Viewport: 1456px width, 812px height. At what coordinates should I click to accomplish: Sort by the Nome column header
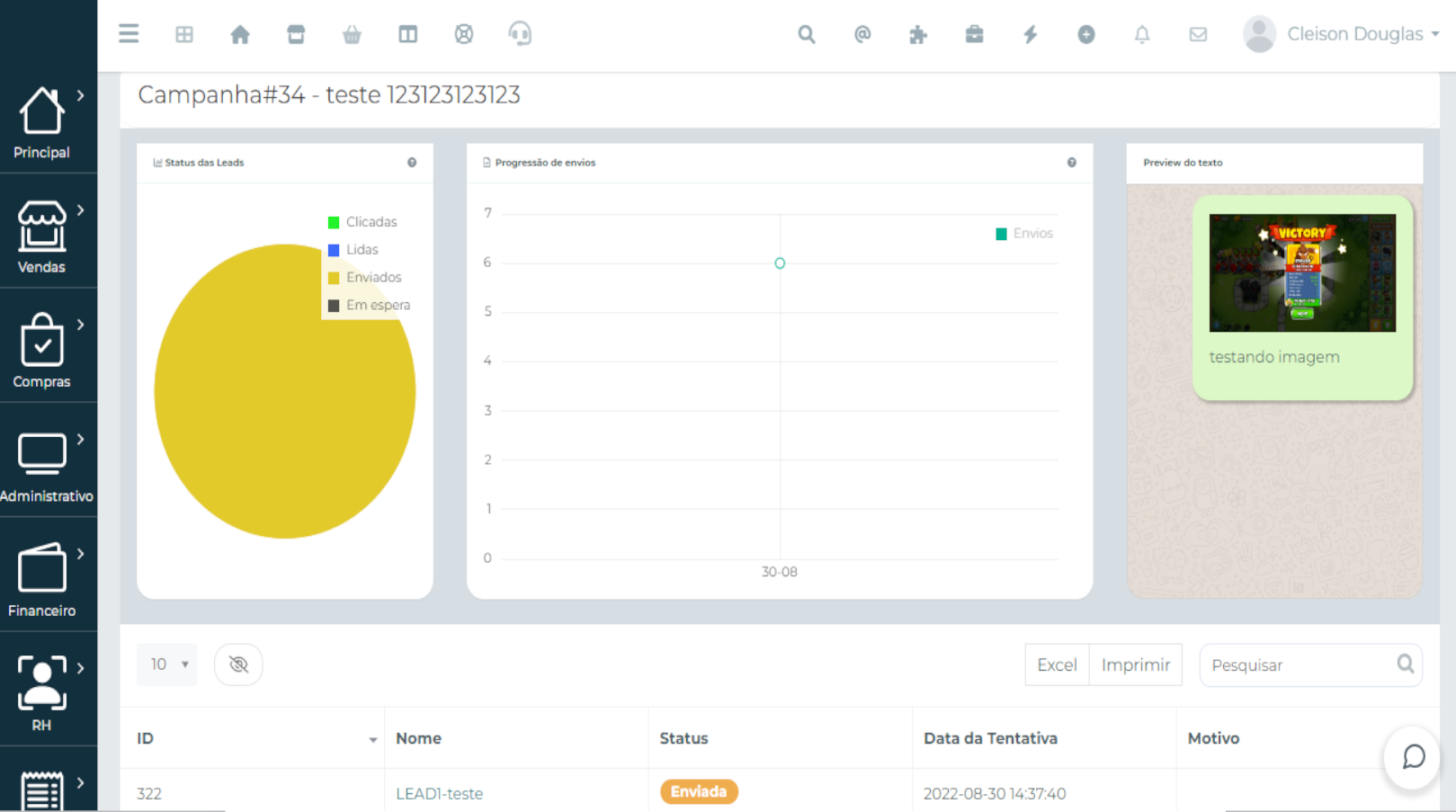click(516, 738)
